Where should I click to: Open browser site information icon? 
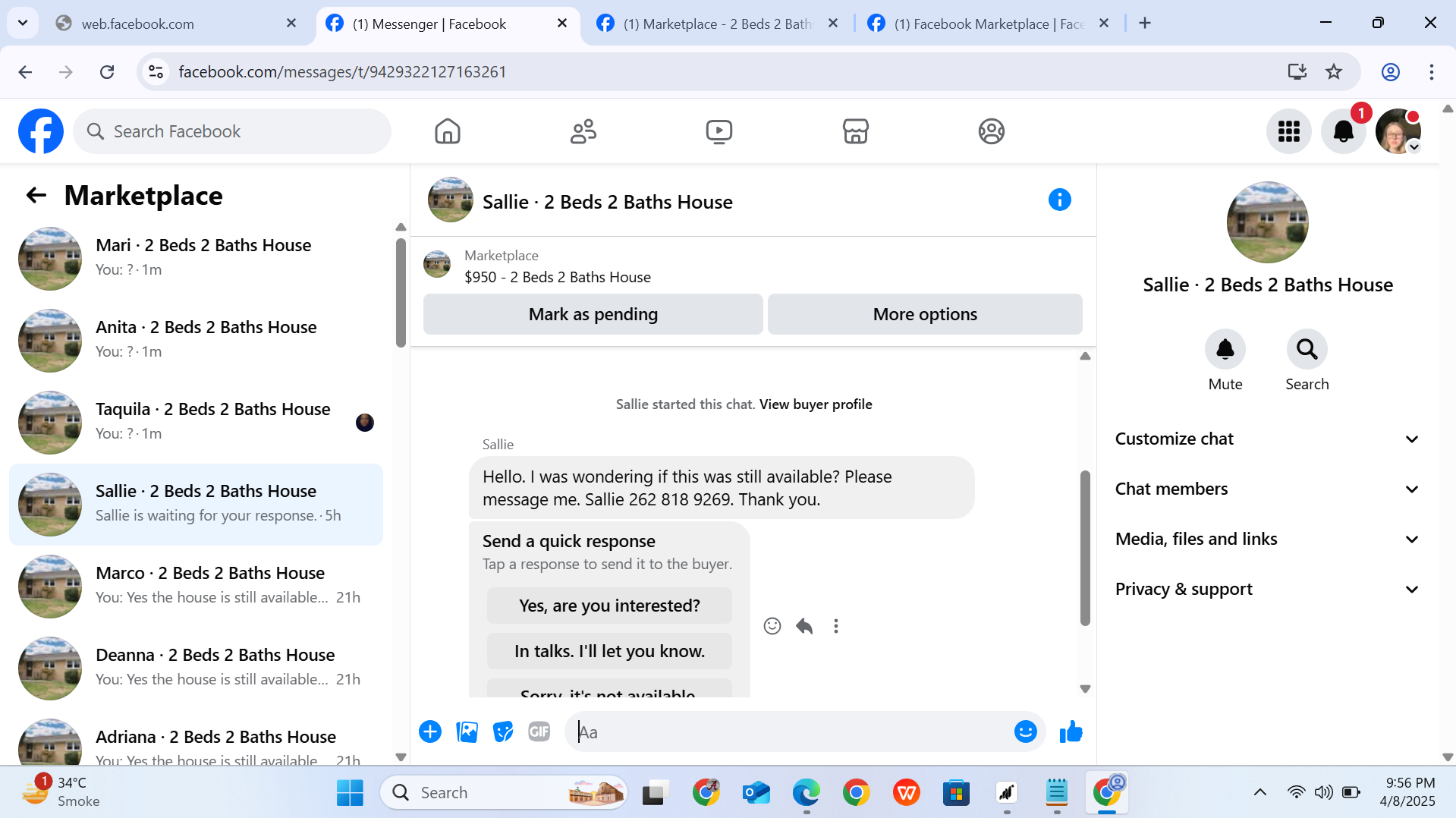[156, 72]
